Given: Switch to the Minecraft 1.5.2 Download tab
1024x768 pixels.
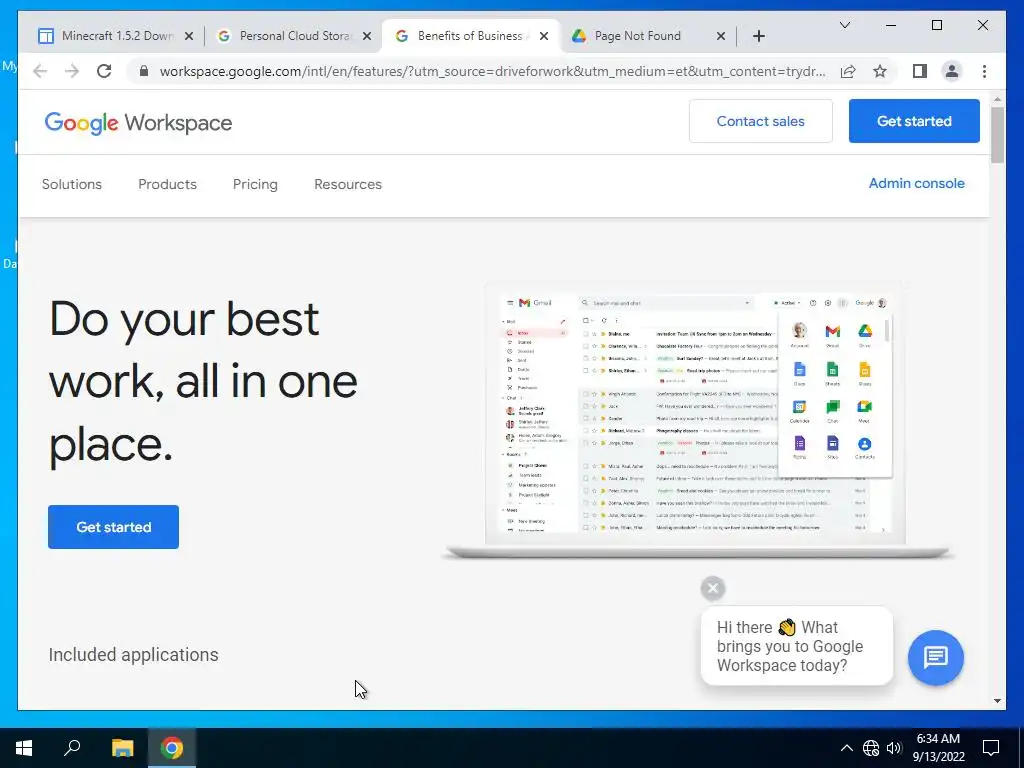Looking at the screenshot, I should 116,36.
